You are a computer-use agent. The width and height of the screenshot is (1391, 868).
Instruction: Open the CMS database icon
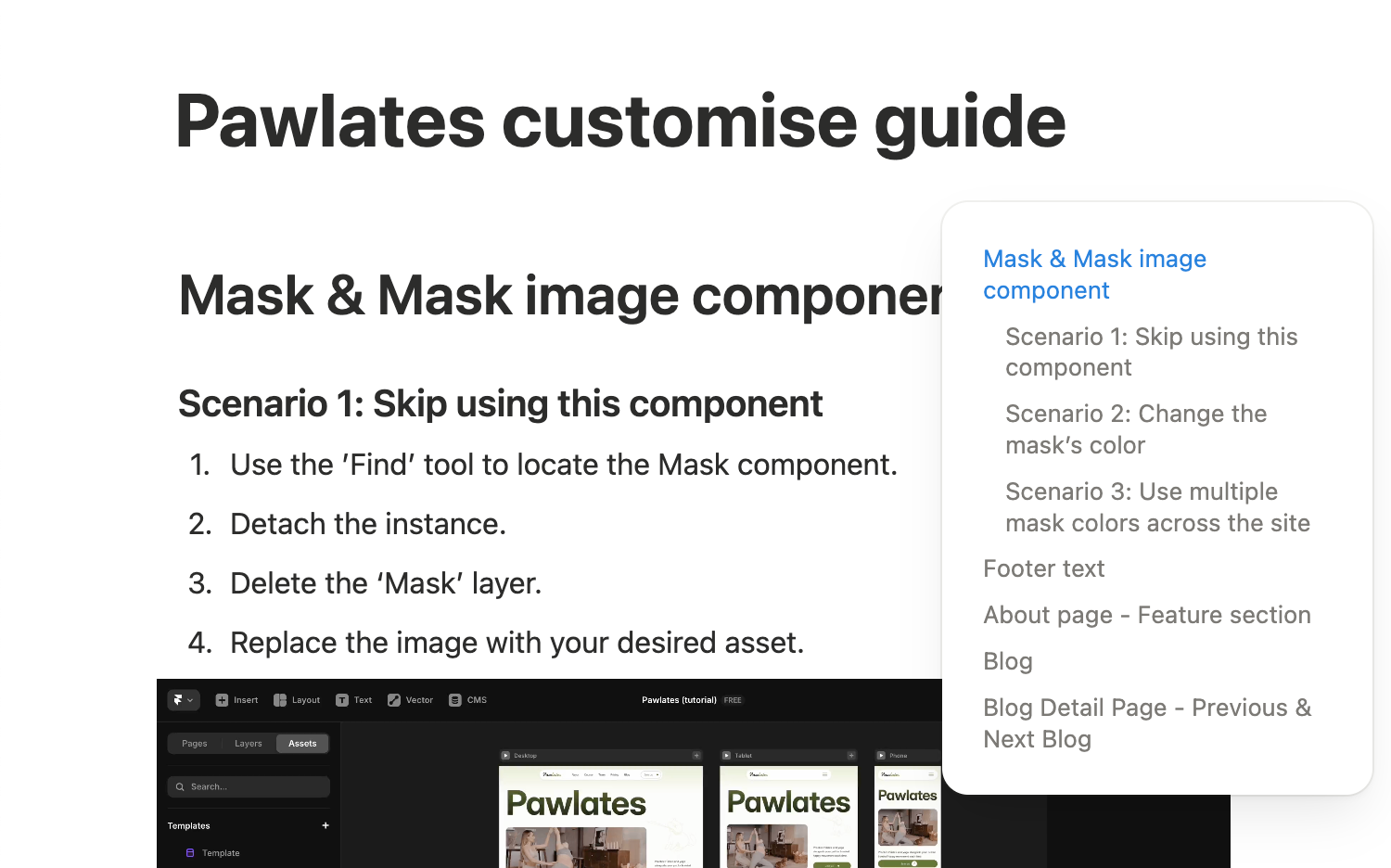point(455,700)
